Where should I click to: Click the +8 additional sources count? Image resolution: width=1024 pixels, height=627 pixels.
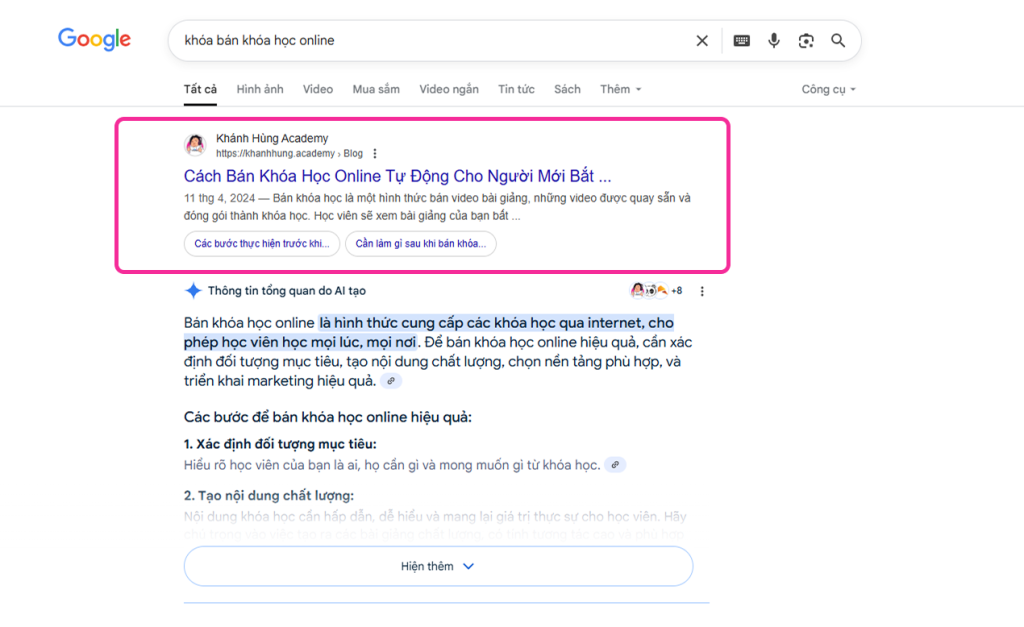click(x=677, y=291)
